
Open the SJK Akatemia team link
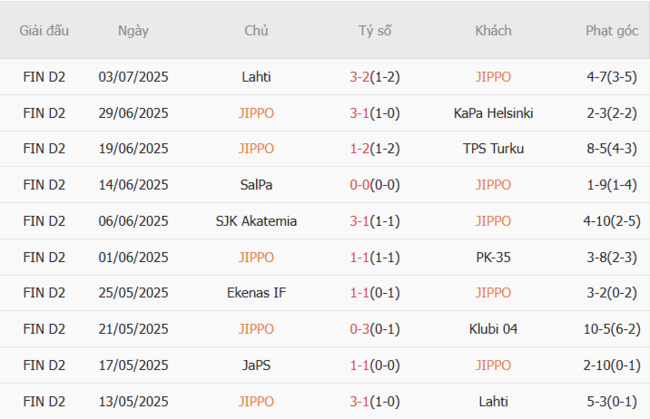pyautogui.click(x=256, y=221)
